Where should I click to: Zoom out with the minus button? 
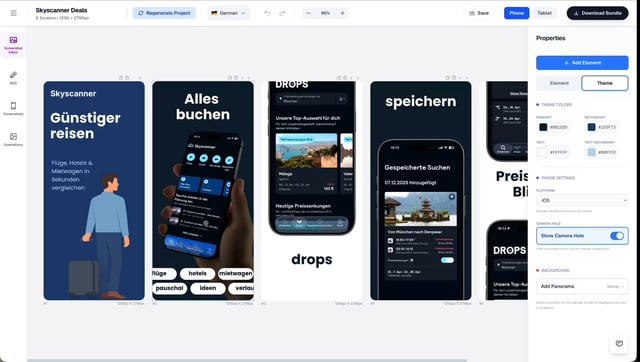click(308, 13)
